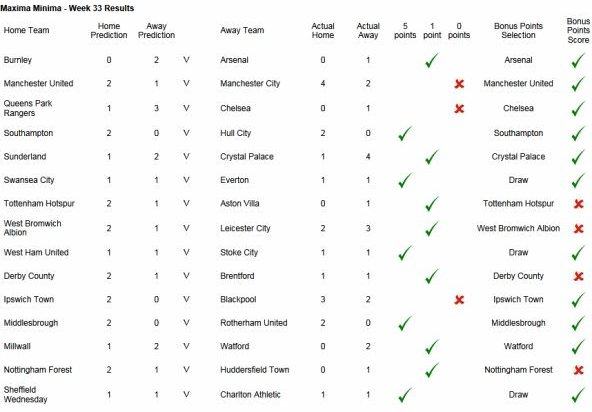Click red bonus cross for Derby County
Screen dimensions: 592x412
tap(578, 276)
